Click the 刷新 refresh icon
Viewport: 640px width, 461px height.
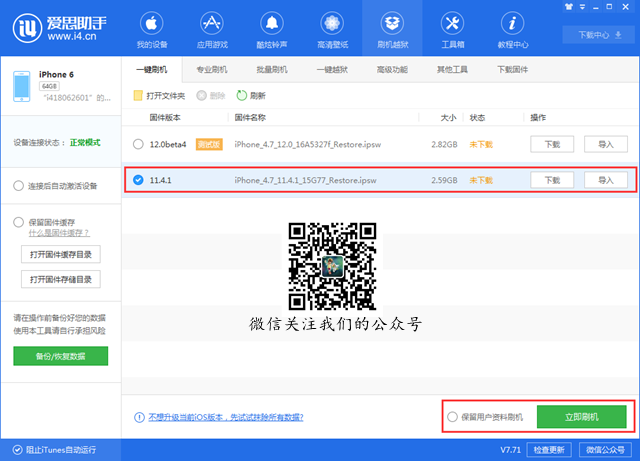(242, 96)
